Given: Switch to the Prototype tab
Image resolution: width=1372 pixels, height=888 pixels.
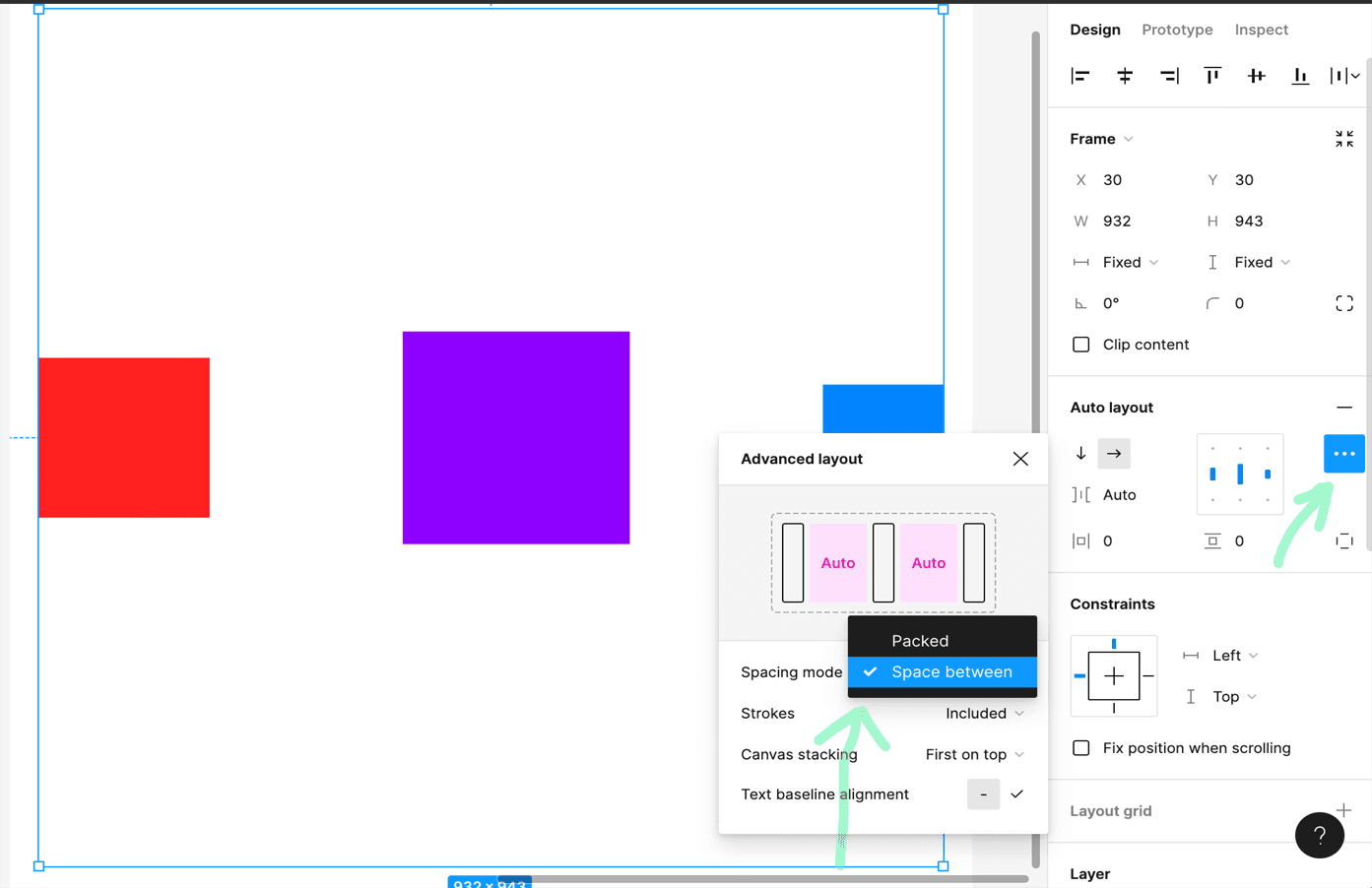Looking at the screenshot, I should click(1177, 30).
